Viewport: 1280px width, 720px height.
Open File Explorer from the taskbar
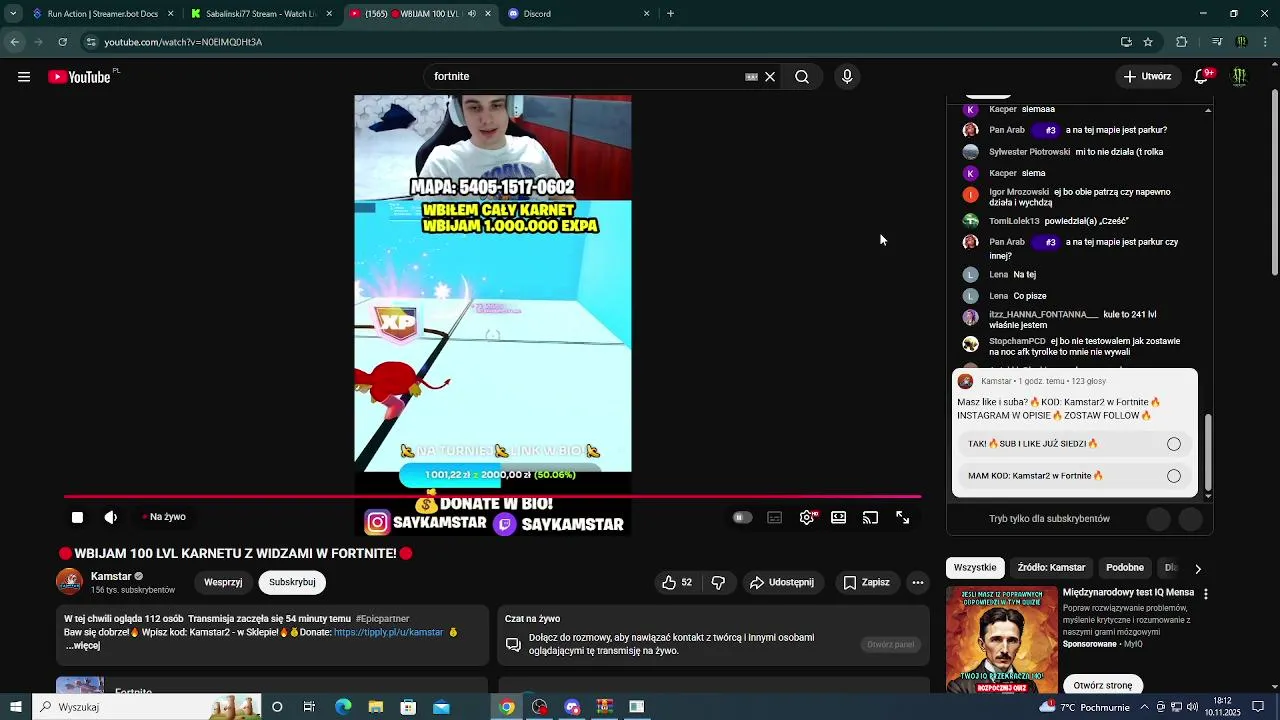pyautogui.click(x=376, y=707)
